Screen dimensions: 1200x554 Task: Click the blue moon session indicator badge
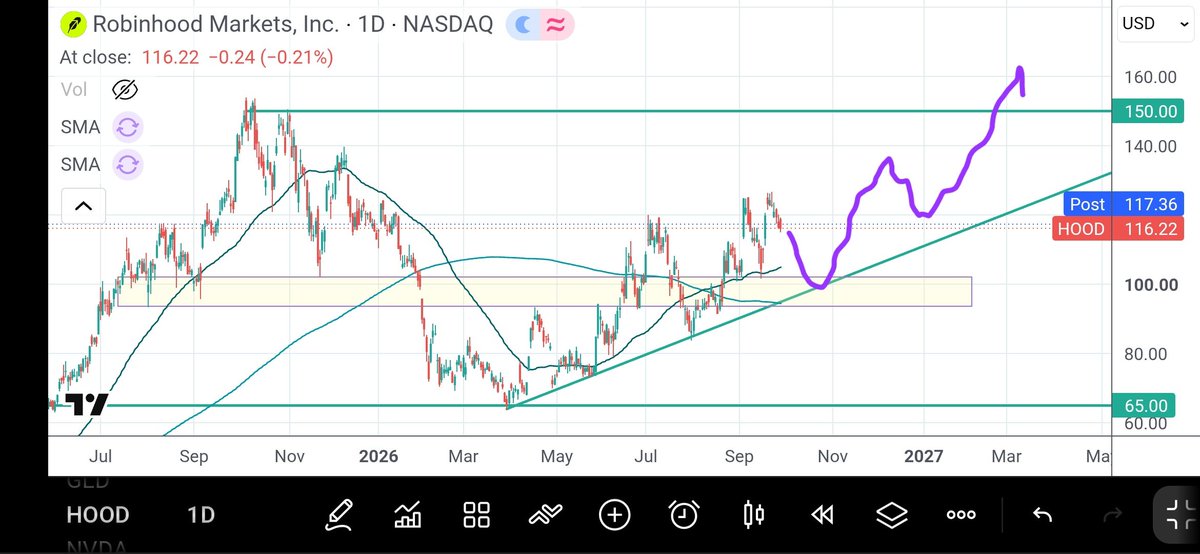coord(522,25)
